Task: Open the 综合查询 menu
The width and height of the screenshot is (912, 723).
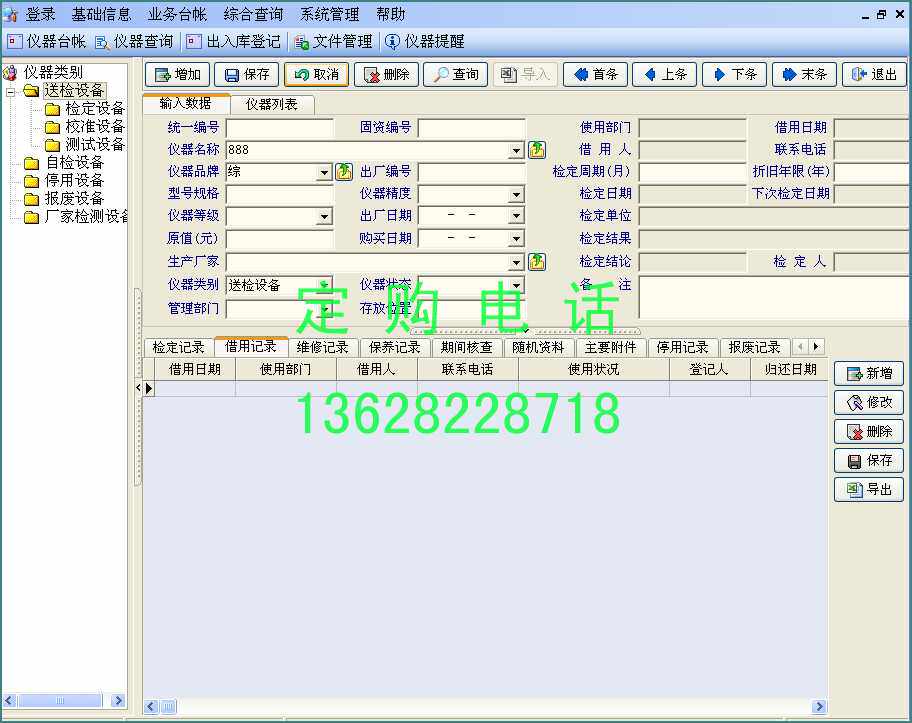Action: (253, 14)
